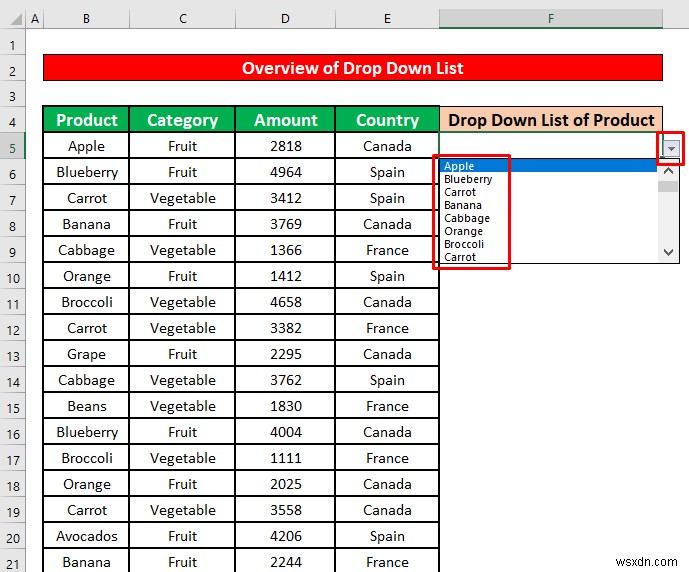
Task: Click the Amount header cell
Action: pos(285,119)
